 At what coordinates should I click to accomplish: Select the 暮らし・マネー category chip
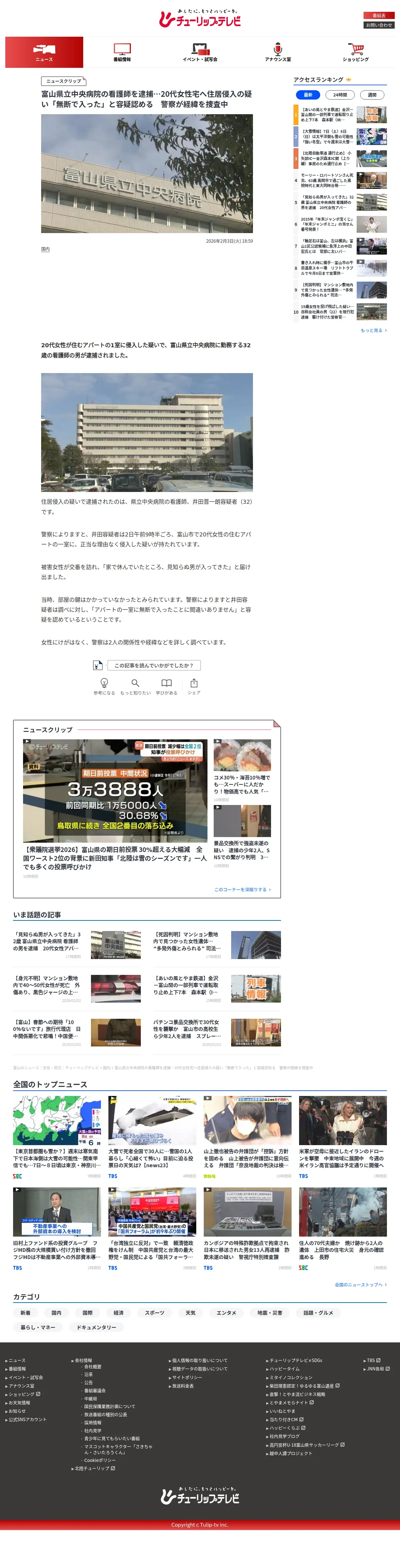(38, 1327)
